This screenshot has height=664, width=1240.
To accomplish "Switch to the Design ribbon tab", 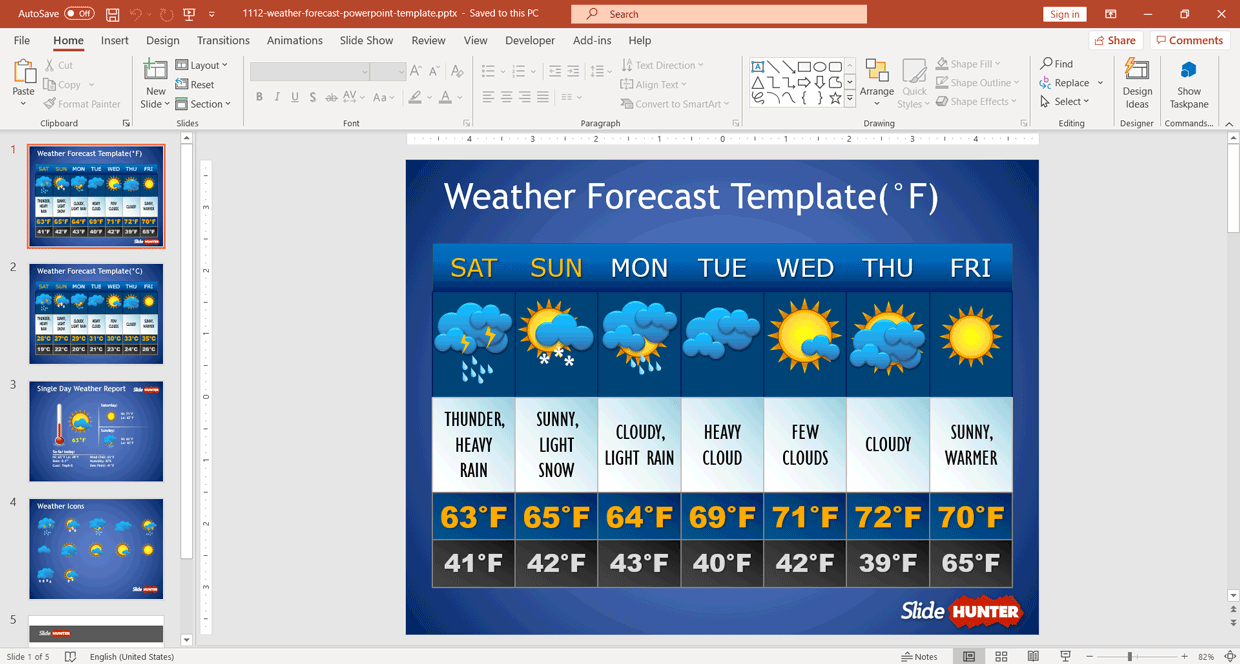I will (x=164, y=40).
